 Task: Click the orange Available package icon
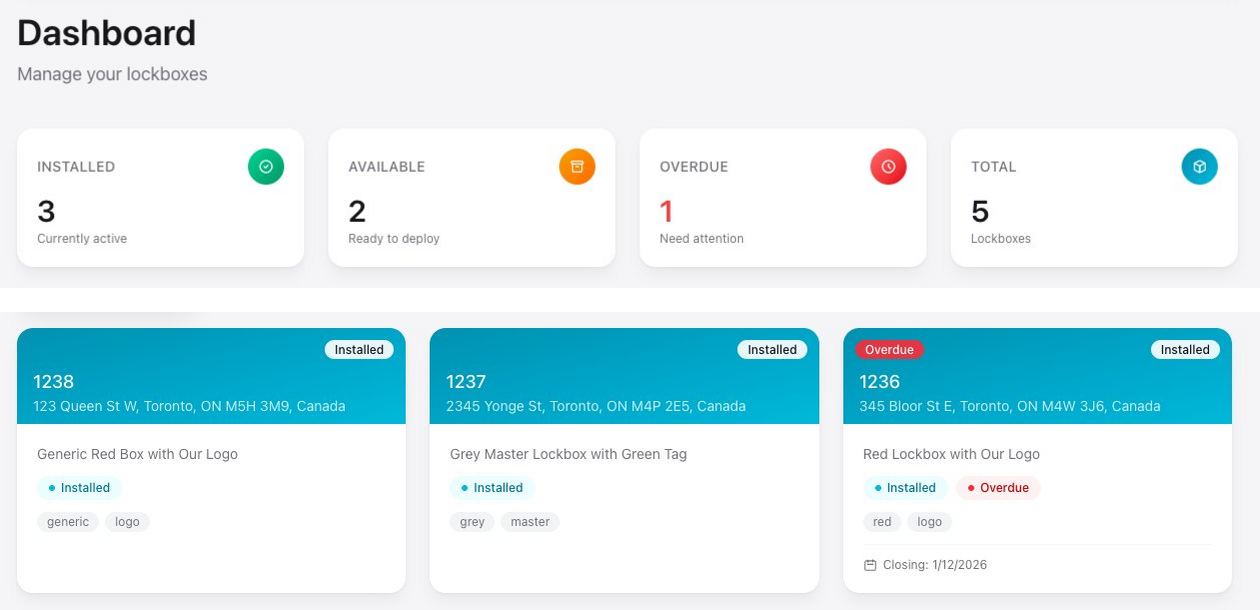[x=577, y=166]
